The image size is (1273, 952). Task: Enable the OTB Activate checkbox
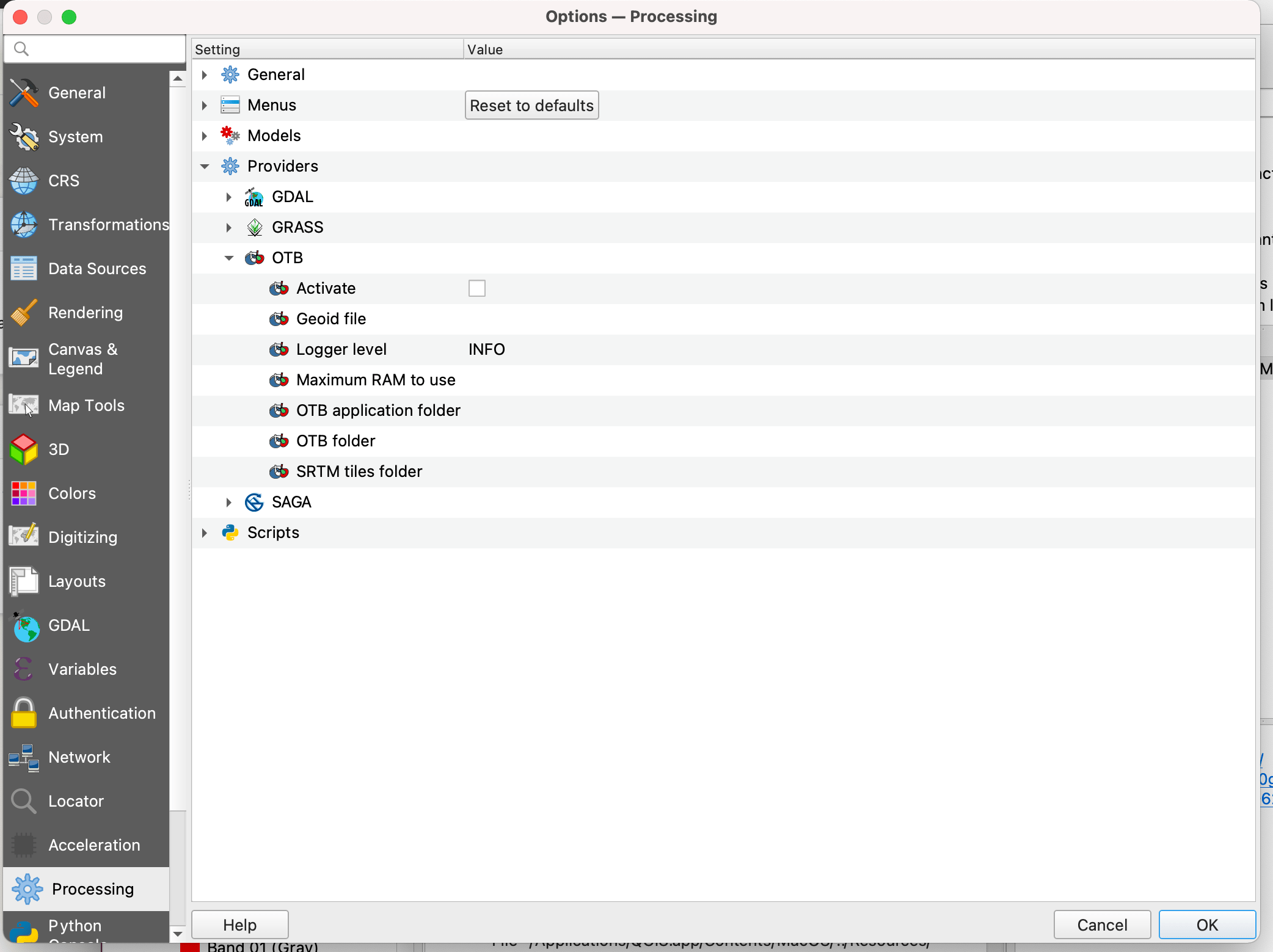tap(476, 288)
